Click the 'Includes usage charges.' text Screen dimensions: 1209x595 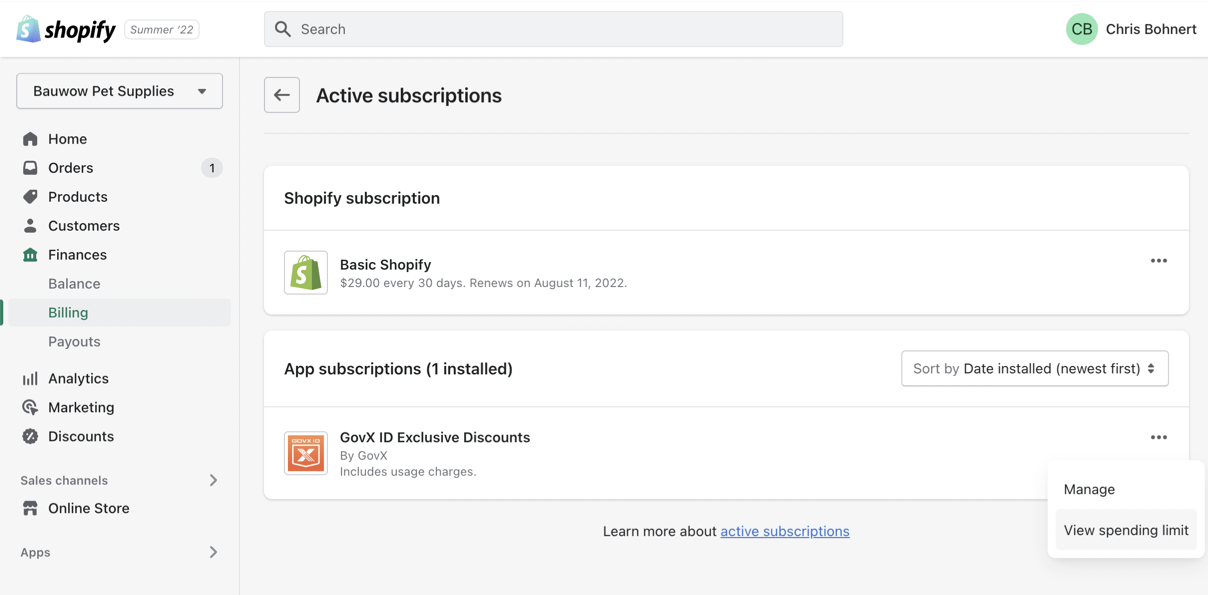click(408, 472)
